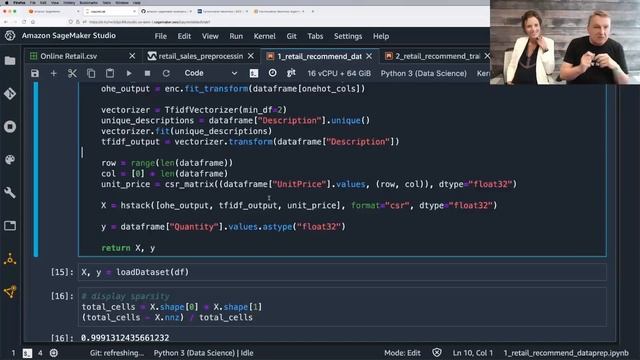Copy selected cells icon
Image resolution: width=640 pixels, height=360 pixels.
point(91,73)
